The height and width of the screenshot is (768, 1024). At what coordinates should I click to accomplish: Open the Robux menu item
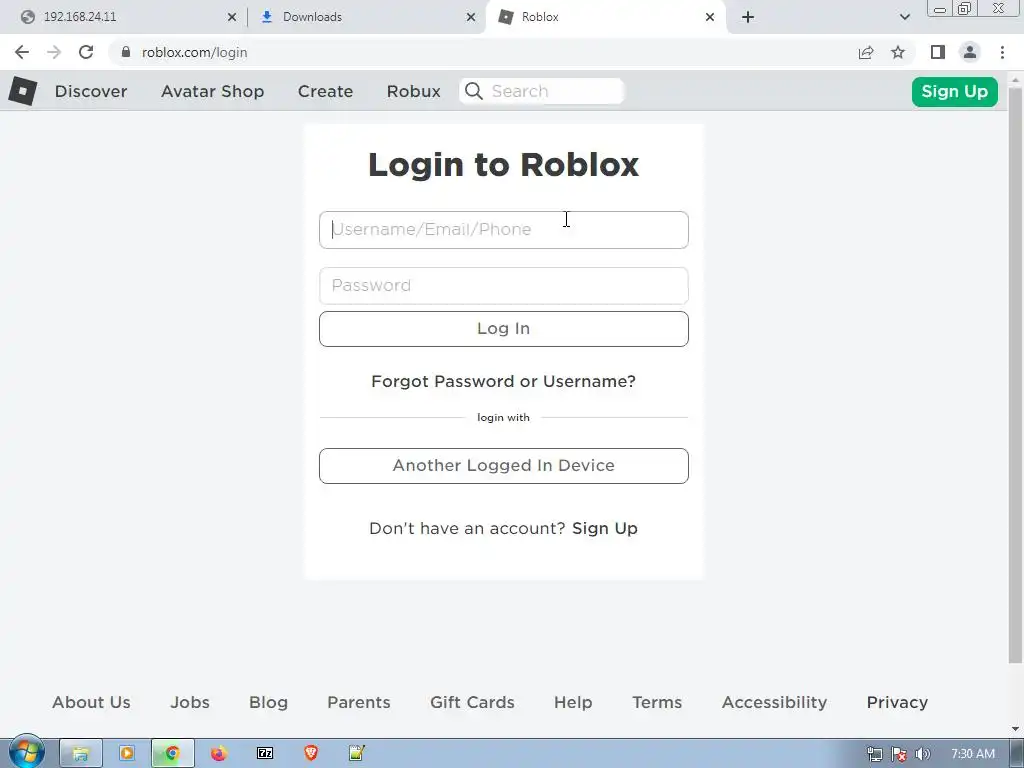413,91
